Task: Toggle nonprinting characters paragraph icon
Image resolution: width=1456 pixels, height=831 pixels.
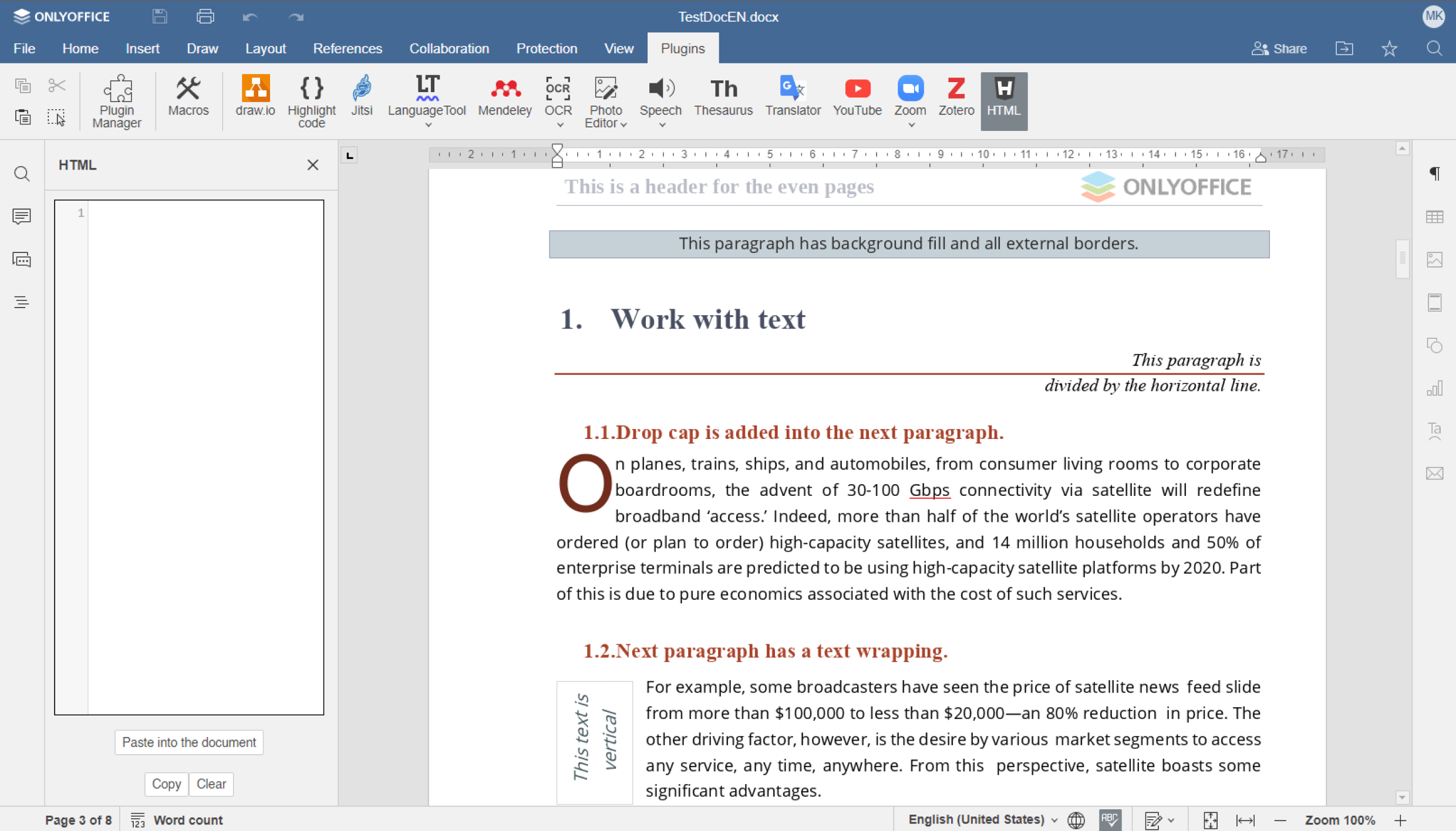Action: click(x=1434, y=174)
